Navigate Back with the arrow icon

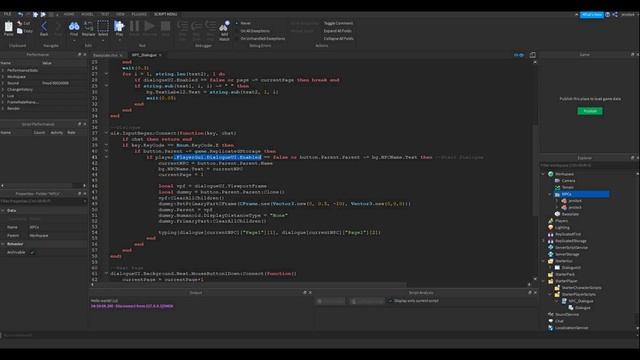tap(44, 27)
